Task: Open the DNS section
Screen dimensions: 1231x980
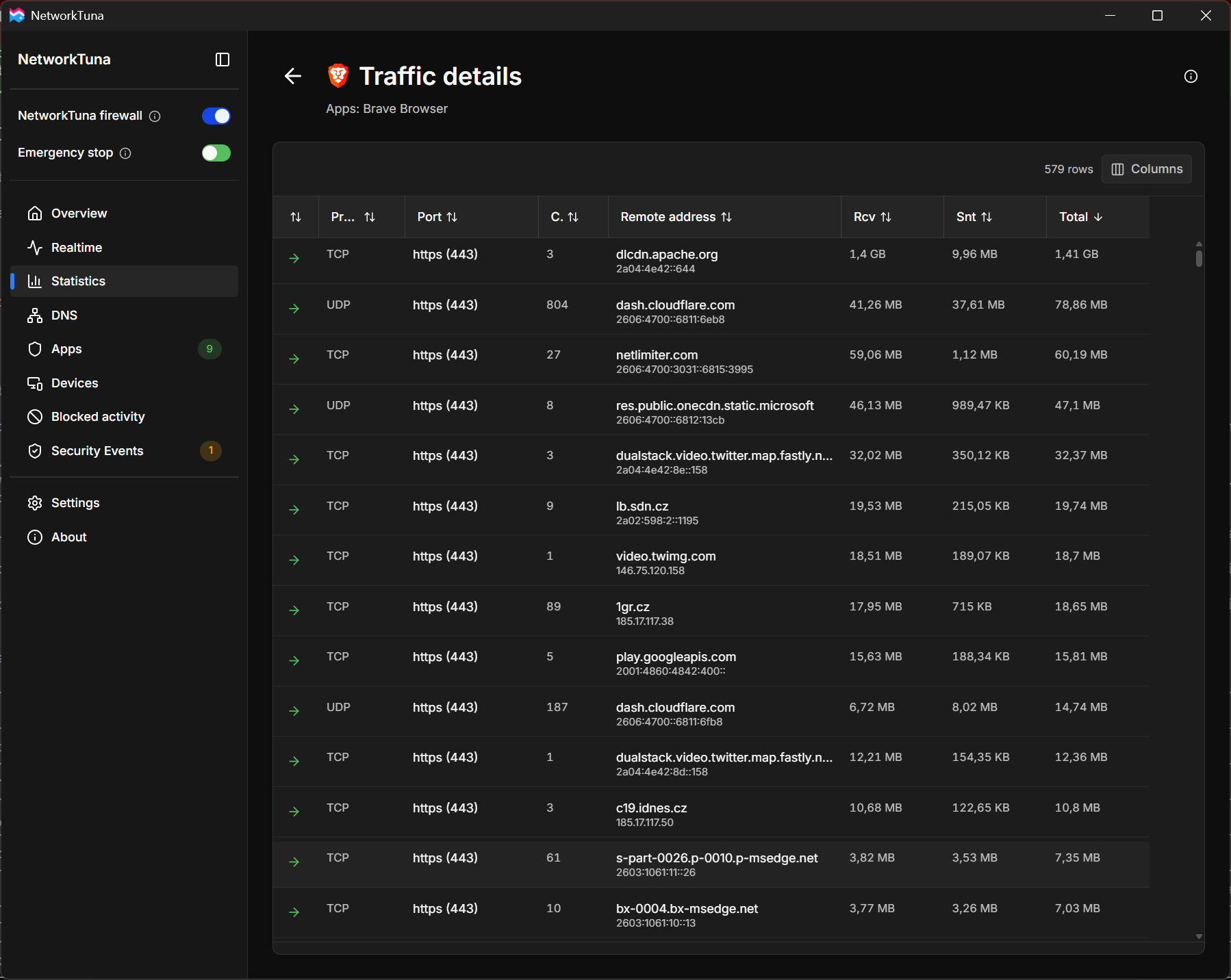Action: 125,315
